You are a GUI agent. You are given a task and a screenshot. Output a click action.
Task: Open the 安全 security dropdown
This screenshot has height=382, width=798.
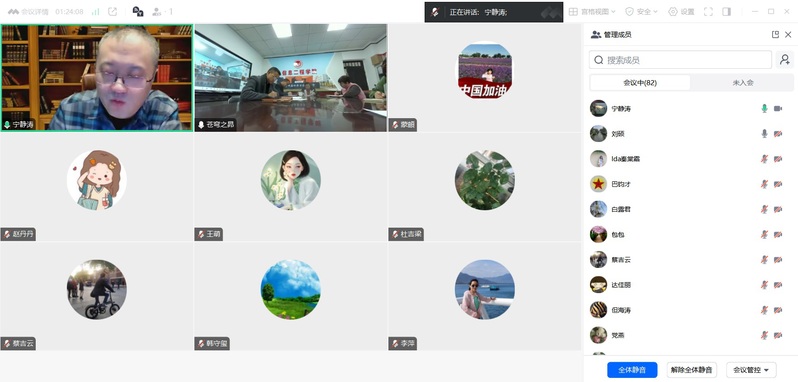[x=641, y=12]
